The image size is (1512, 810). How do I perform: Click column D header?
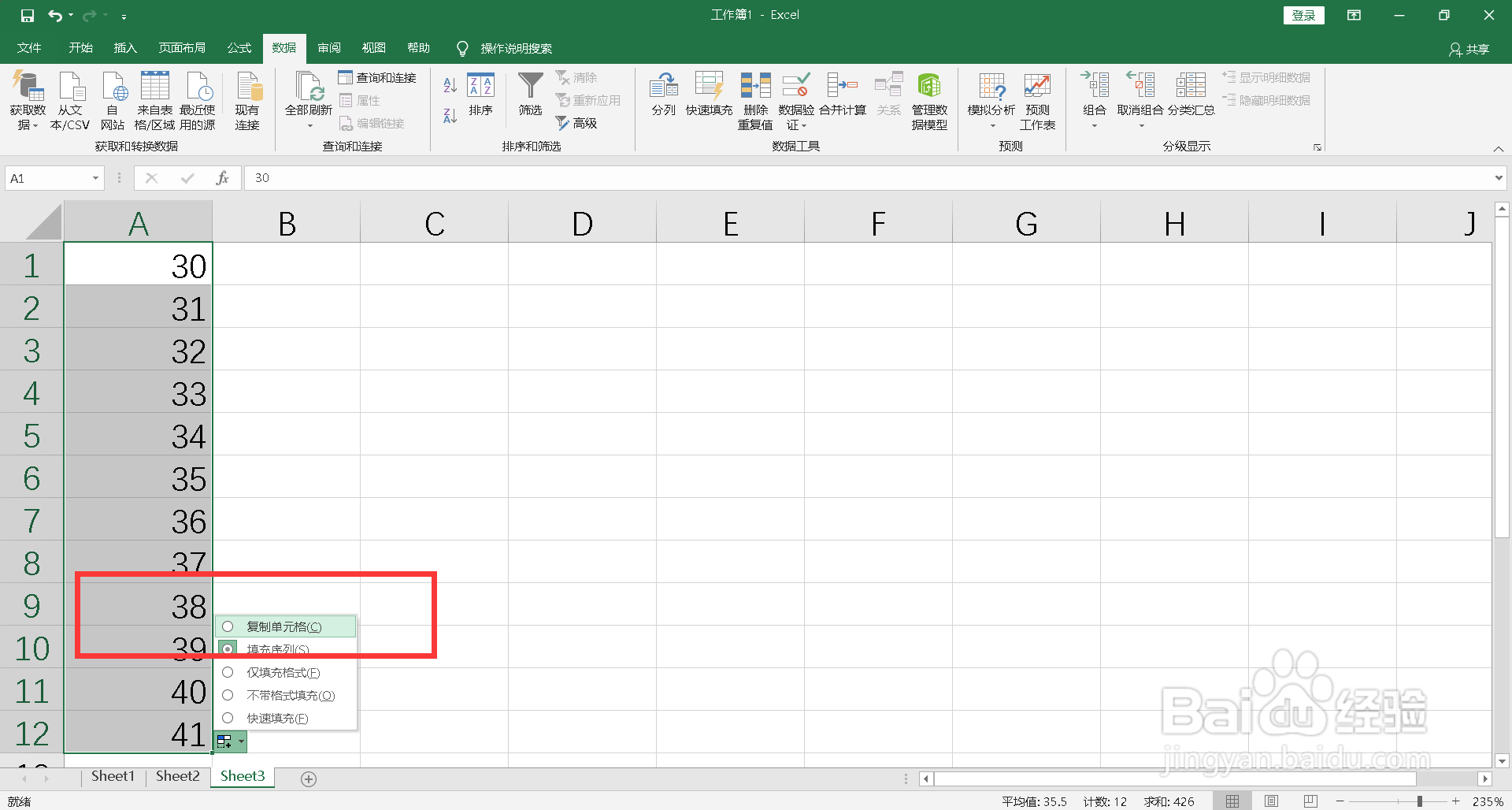(583, 224)
